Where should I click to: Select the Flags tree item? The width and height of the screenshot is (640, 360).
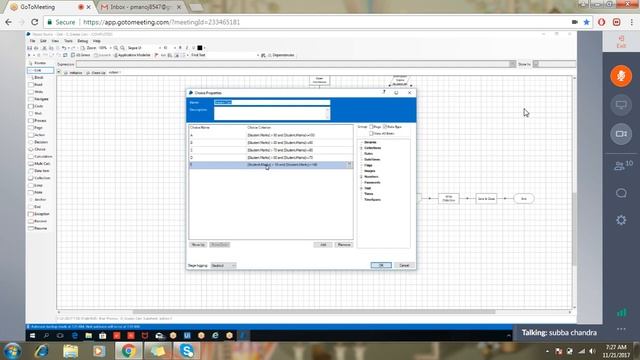[x=368, y=165]
